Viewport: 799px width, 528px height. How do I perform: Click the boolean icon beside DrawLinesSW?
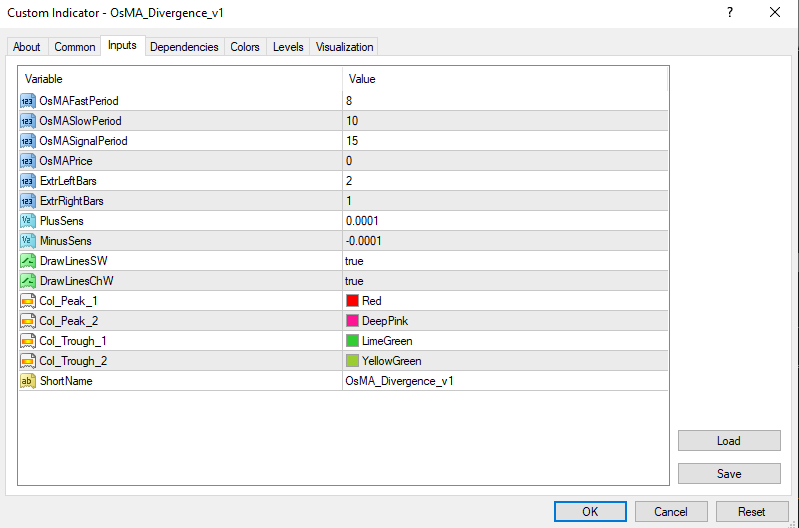coord(28,261)
